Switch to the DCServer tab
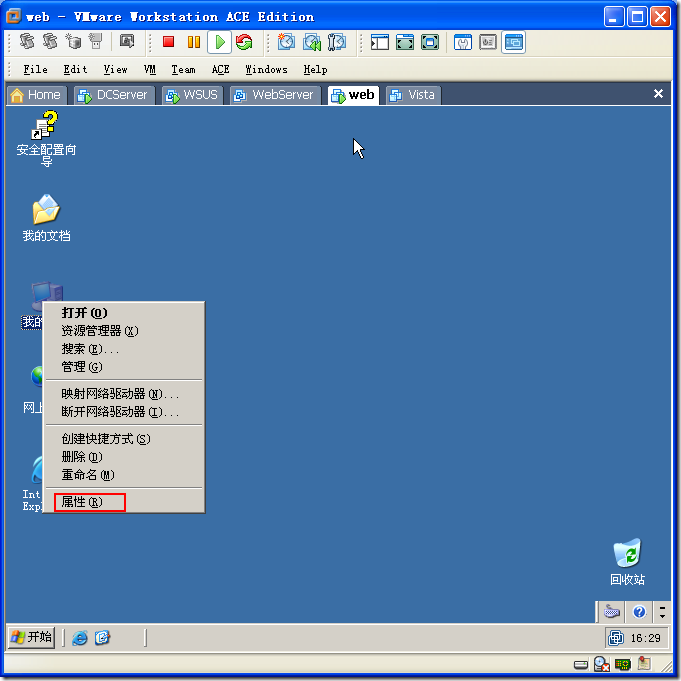The height and width of the screenshot is (681, 681). coord(115,95)
